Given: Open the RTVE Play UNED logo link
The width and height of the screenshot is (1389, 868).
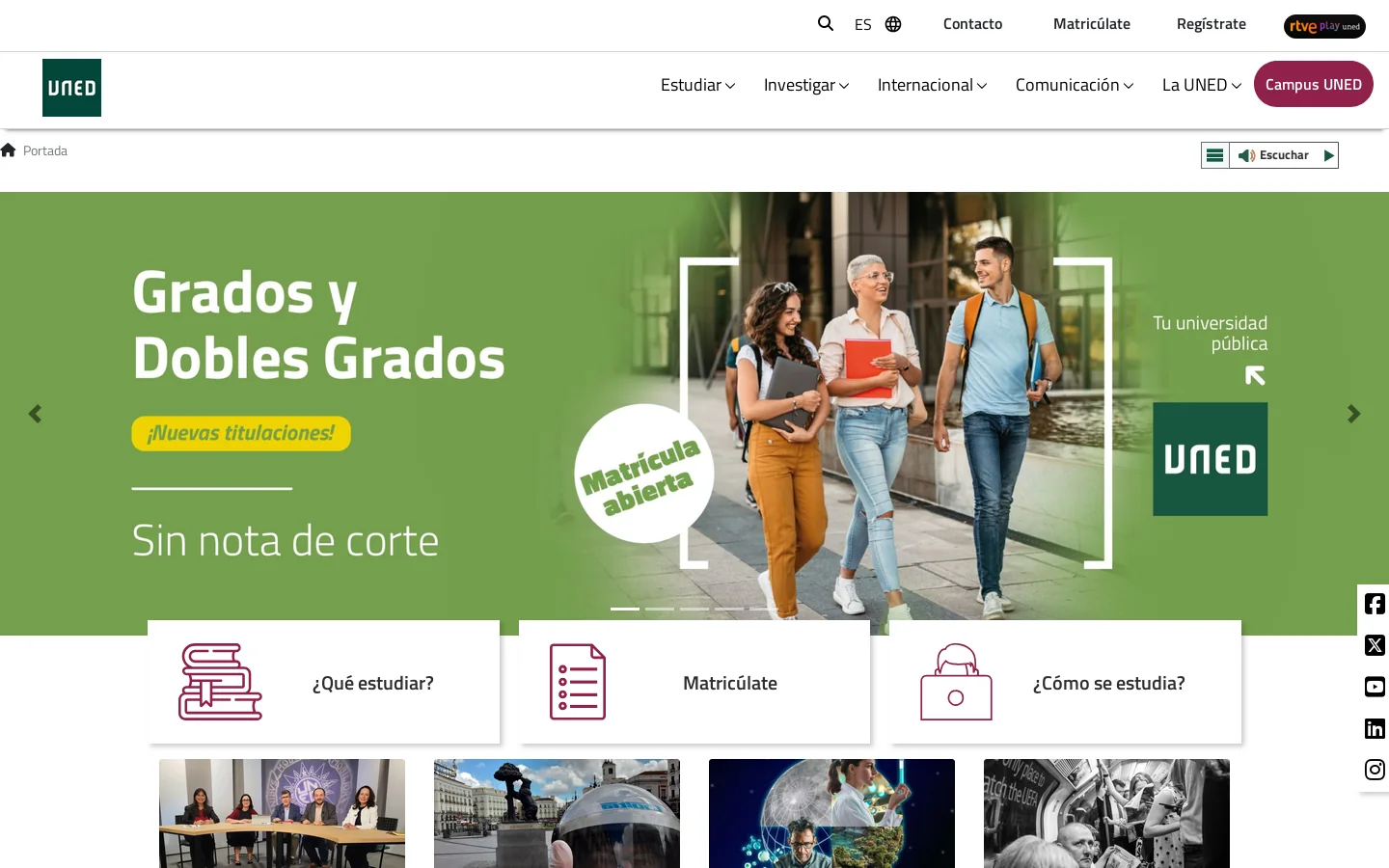Looking at the screenshot, I should pos(1324,26).
